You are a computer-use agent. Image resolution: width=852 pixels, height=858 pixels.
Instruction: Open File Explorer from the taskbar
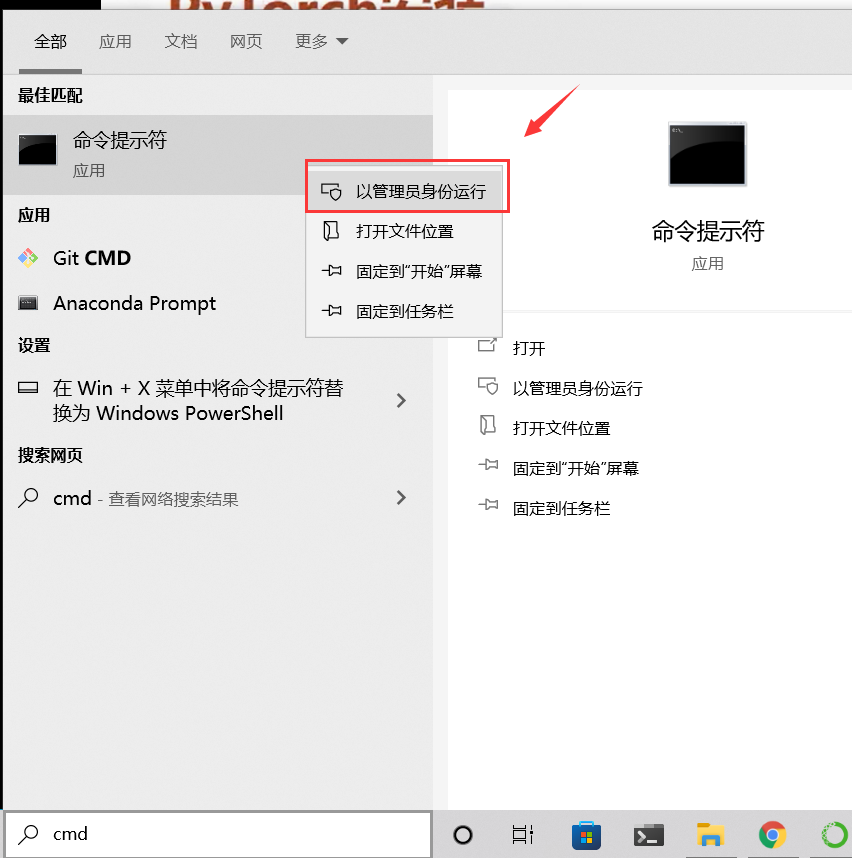pos(710,835)
